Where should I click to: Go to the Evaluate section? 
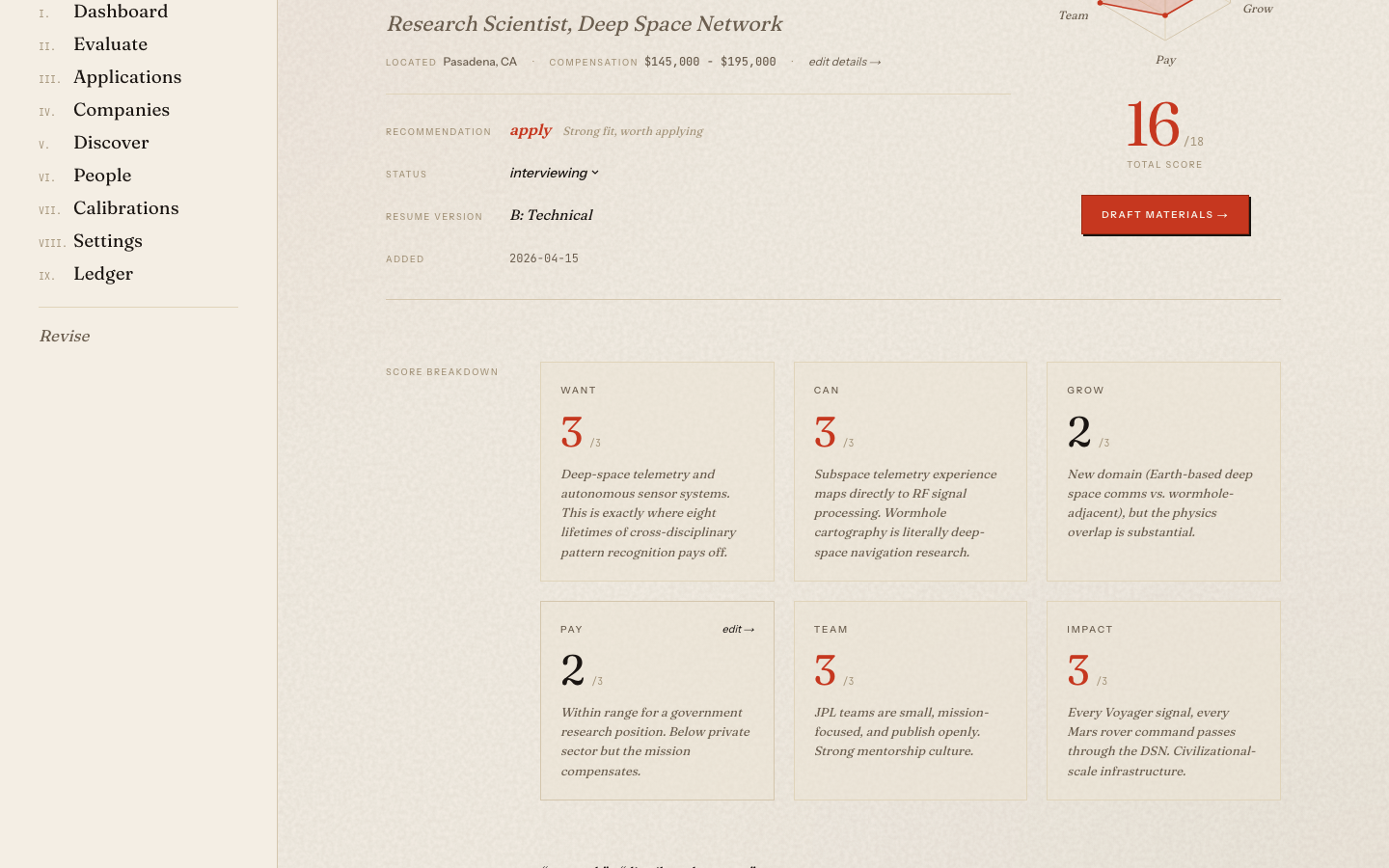click(110, 44)
